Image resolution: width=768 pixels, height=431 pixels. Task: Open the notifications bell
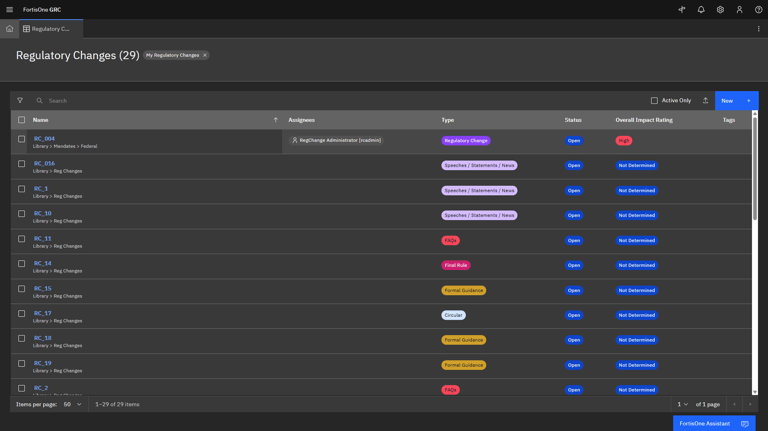(x=701, y=10)
